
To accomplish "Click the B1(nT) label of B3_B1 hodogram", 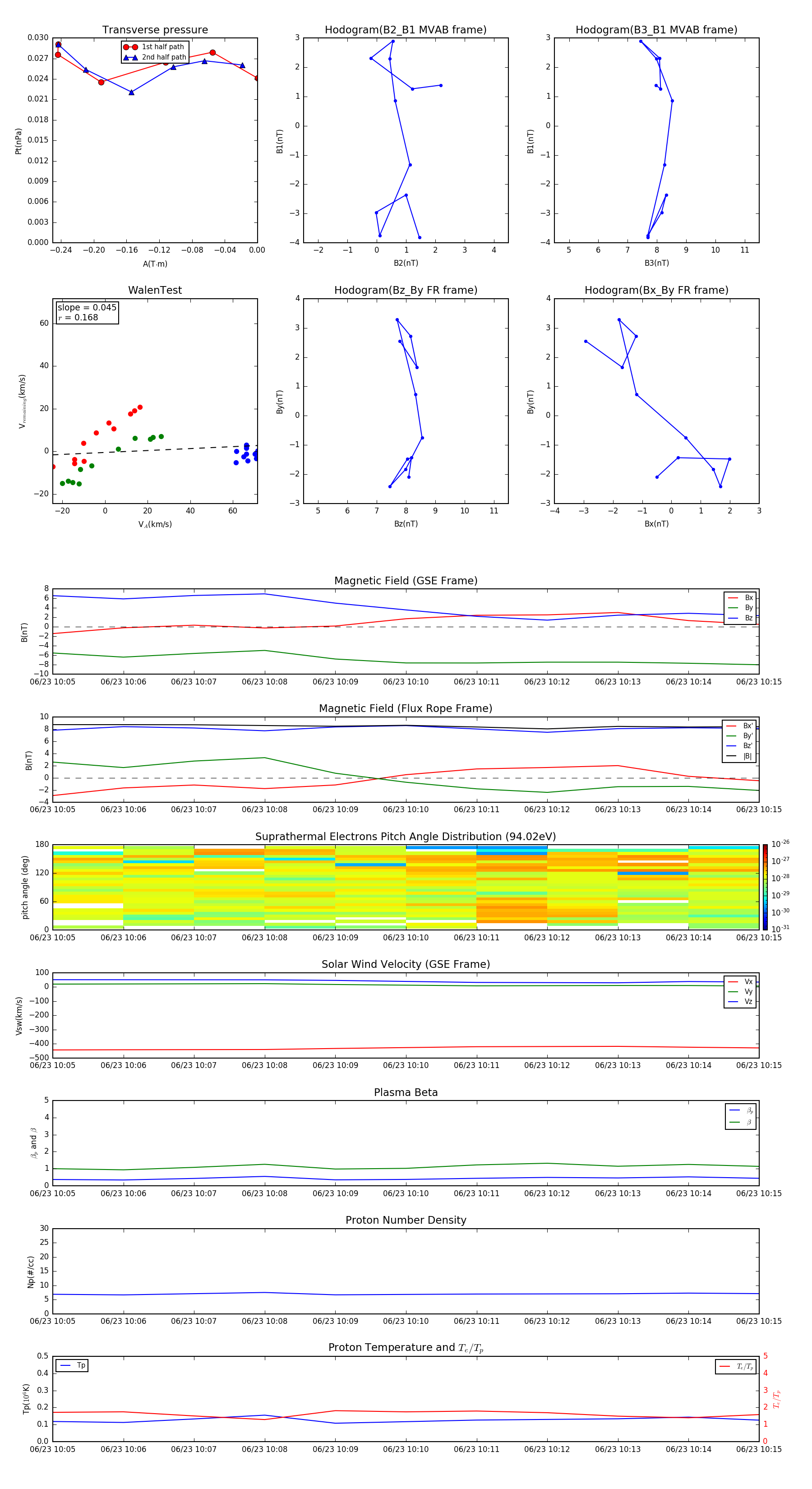I will 531,141.
